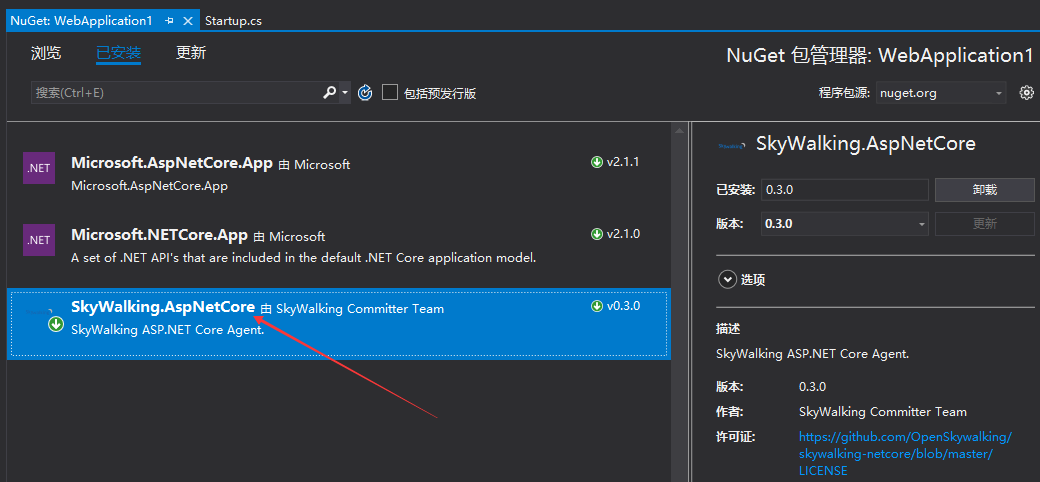Click the 更新 update button in details
The width and height of the screenshot is (1040, 482).
(984, 223)
